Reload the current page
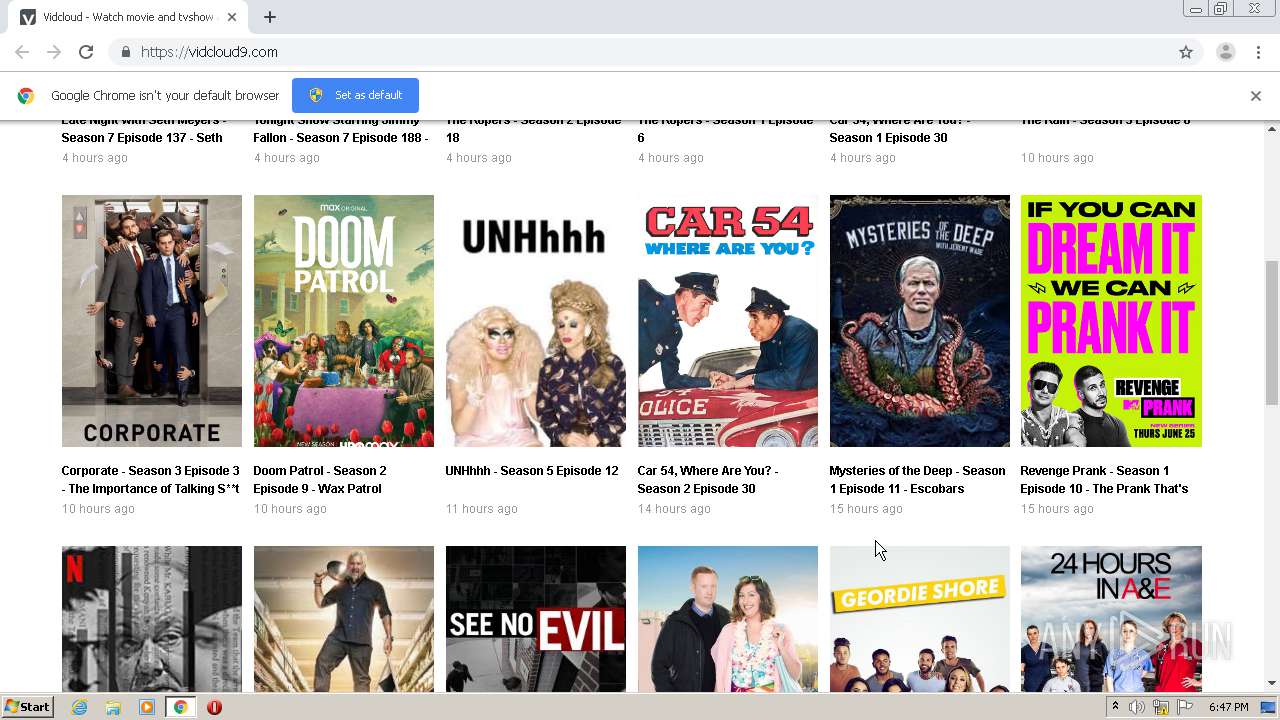Screen dimensions: 1280x720 [86, 52]
